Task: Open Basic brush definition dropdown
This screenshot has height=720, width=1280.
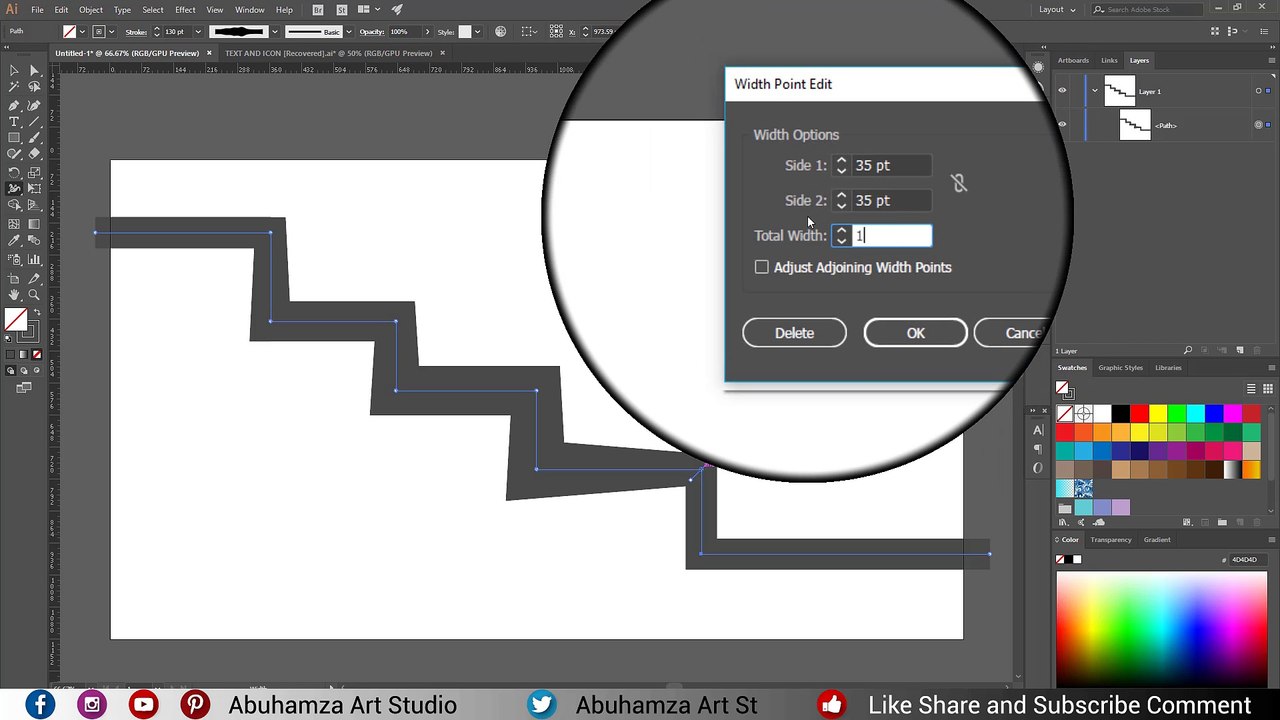Action: click(x=349, y=32)
